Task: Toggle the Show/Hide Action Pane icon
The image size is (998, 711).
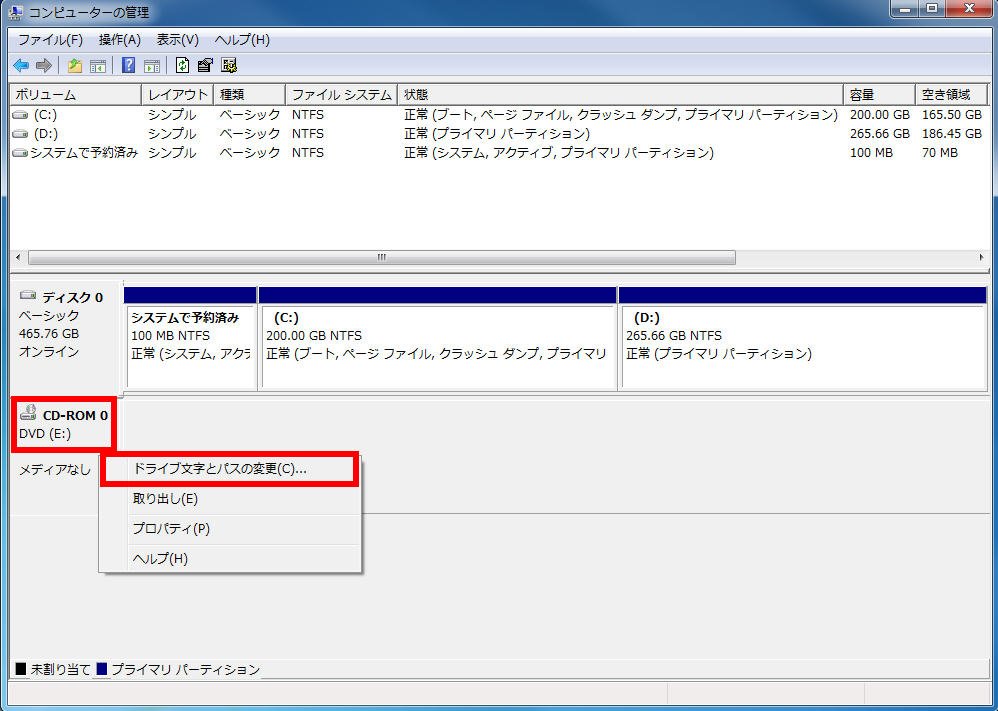Action: point(151,65)
